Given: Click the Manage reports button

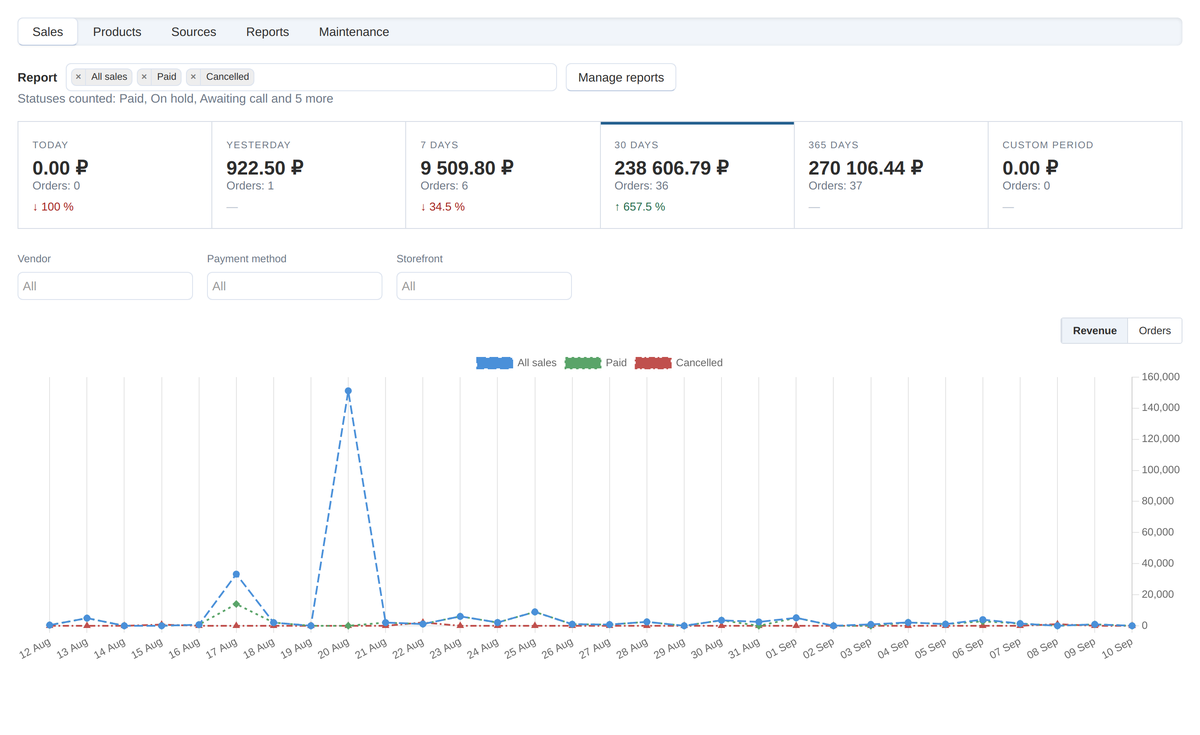Looking at the screenshot, I should (621, 77).
